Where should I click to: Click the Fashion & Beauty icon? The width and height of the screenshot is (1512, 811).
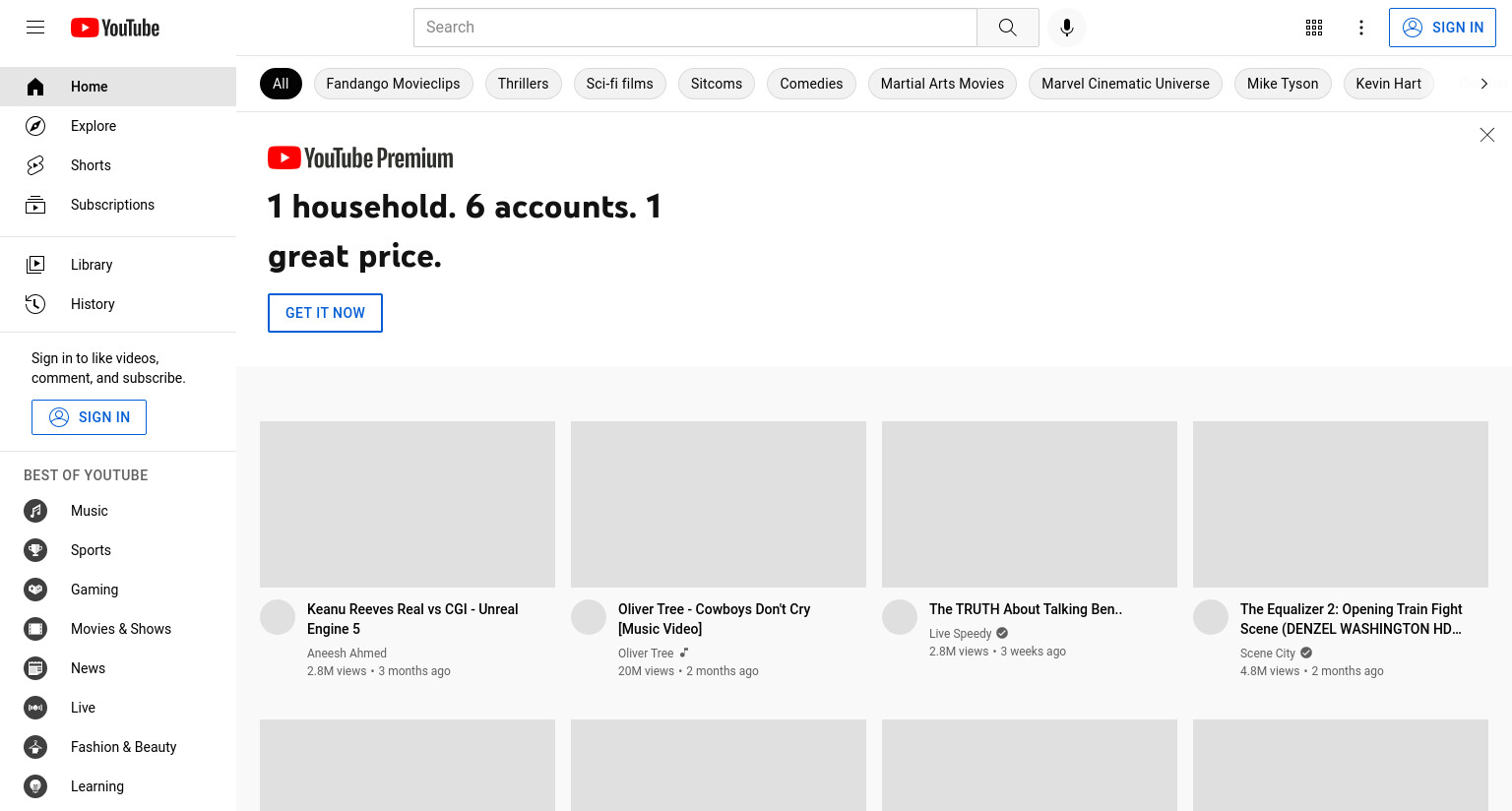point(35,747)
